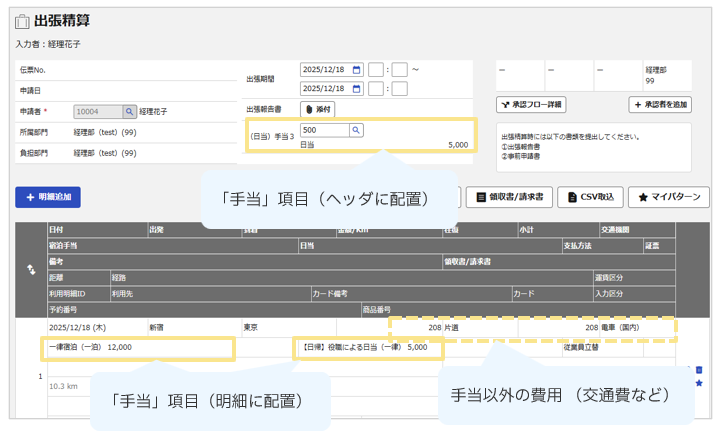The image size is (716, 440).
Task: Click 所属部門 value 経理部 (test) (99)
Action: tap(105, 132)
